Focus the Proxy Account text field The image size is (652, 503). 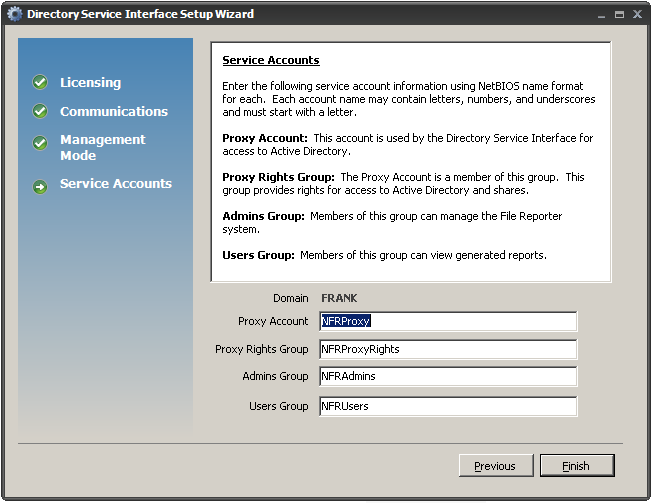pos(447,321)
